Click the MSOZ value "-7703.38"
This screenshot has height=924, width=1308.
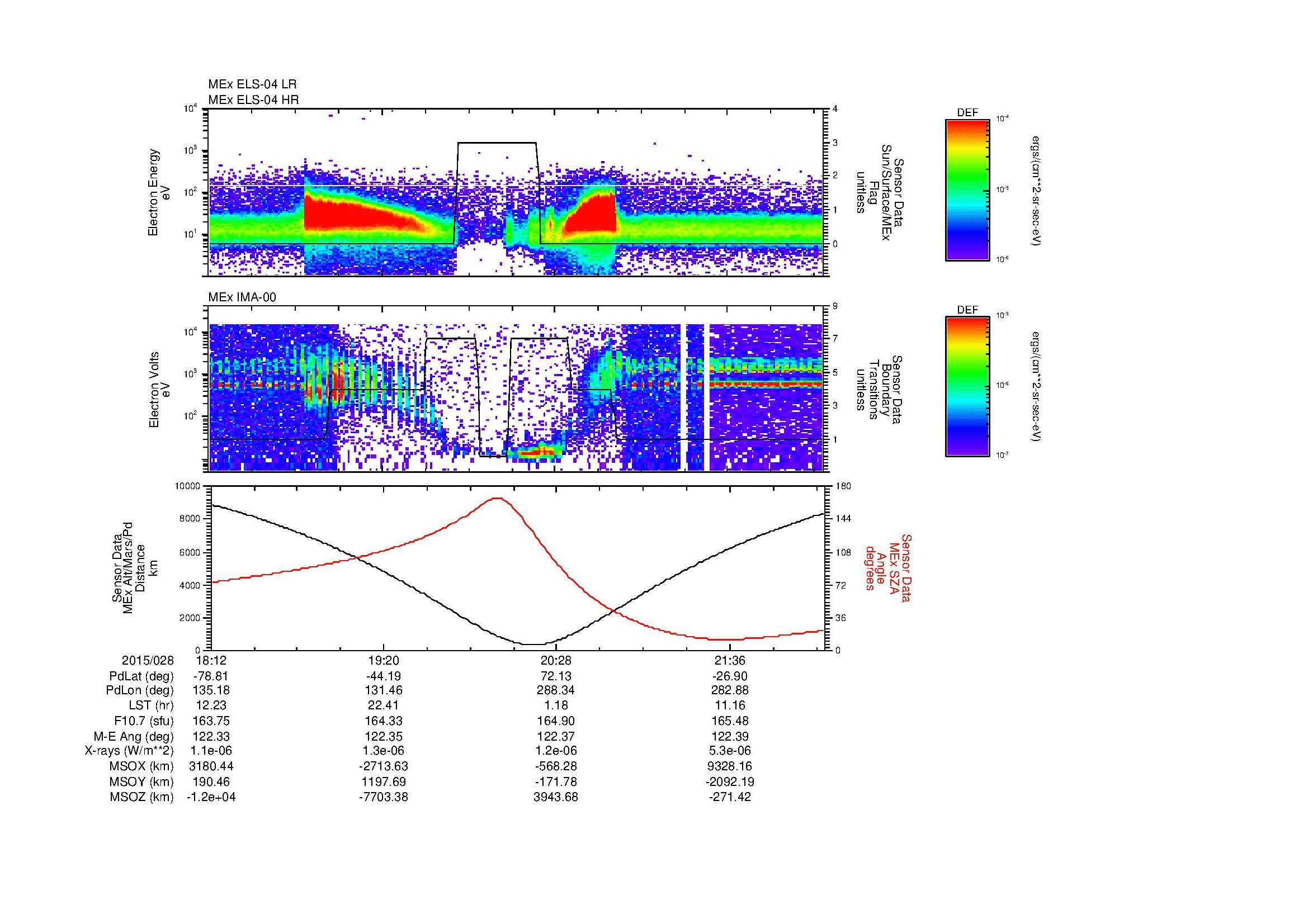click(x=384, y=797)
